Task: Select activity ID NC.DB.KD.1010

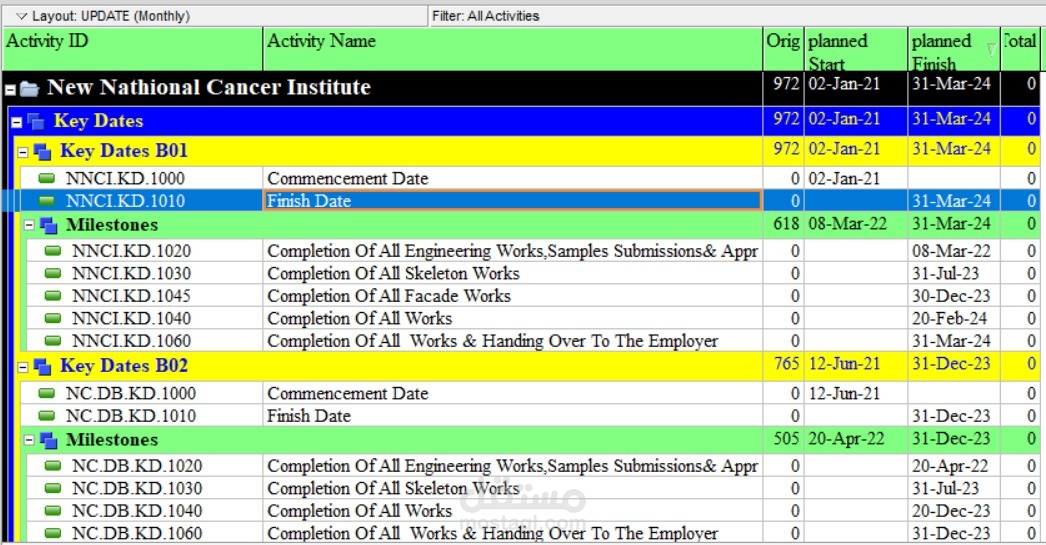Action: tap(131, 416)
